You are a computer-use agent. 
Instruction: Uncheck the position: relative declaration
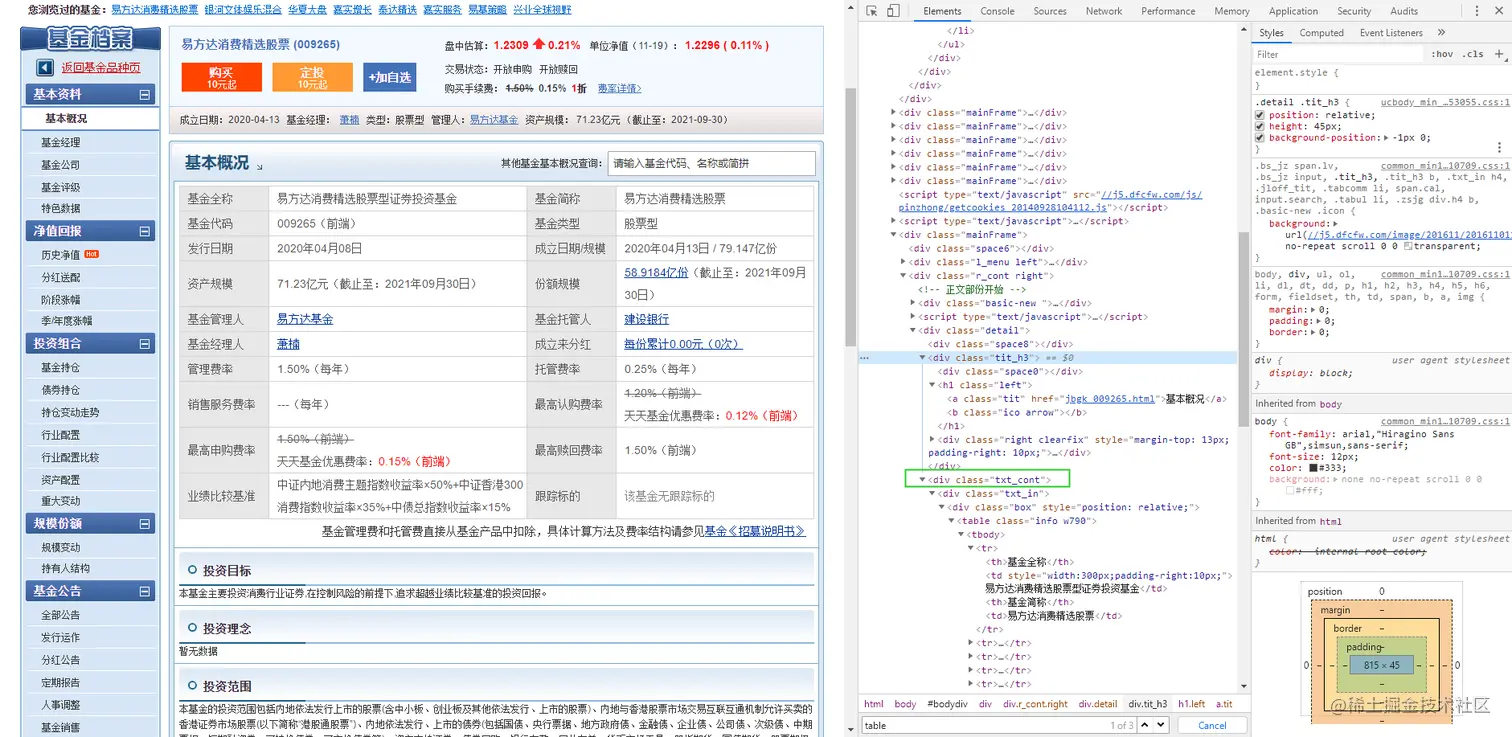(1260, 115)
